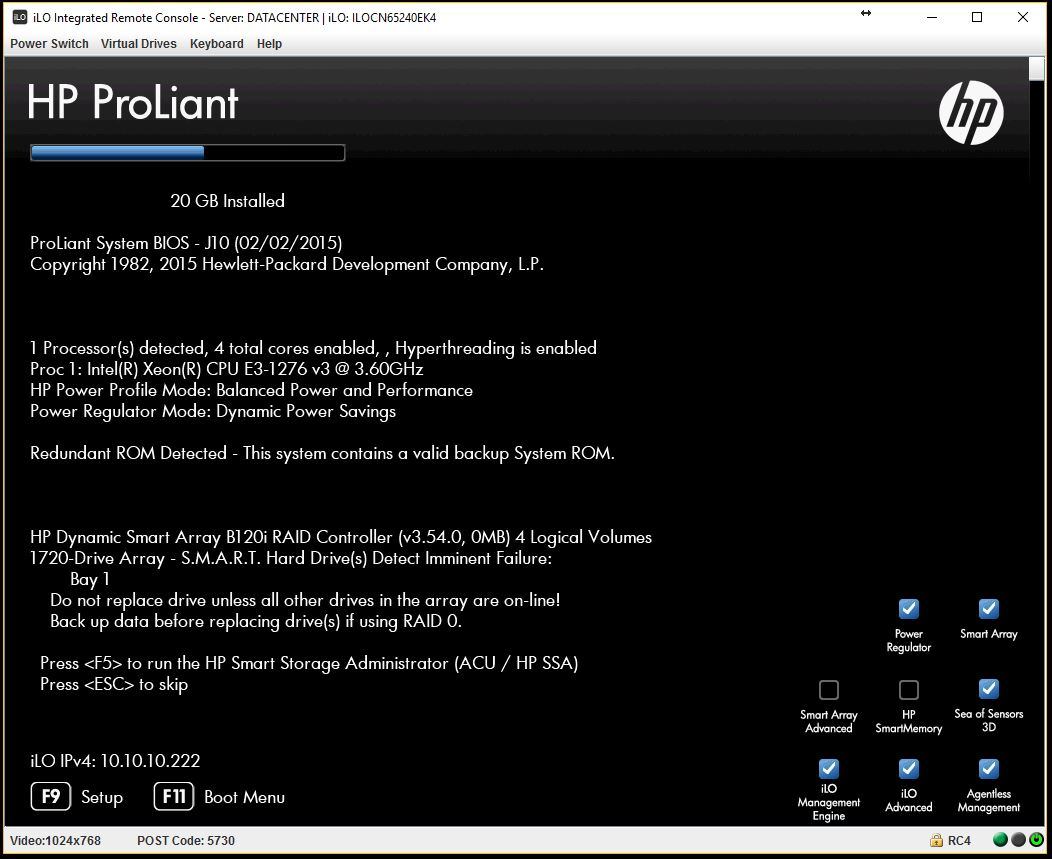
Task: Maximize the remote console window
Action: point(977,17)
